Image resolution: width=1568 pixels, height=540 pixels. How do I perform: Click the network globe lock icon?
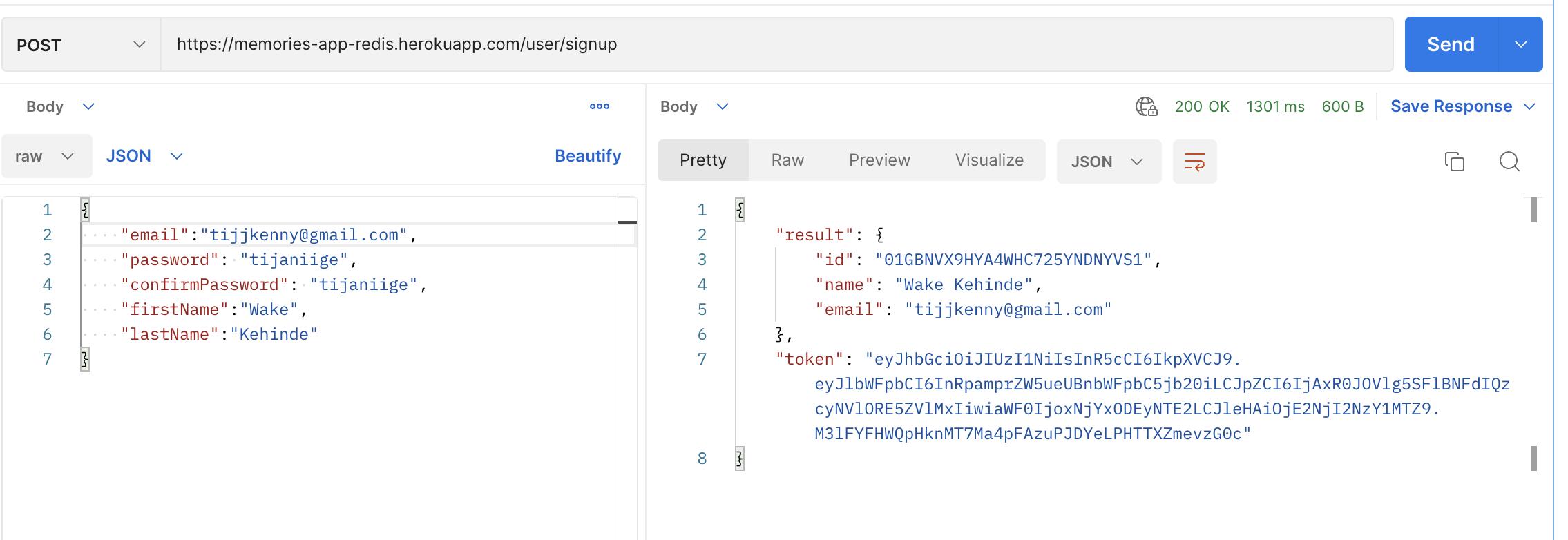1146,106
